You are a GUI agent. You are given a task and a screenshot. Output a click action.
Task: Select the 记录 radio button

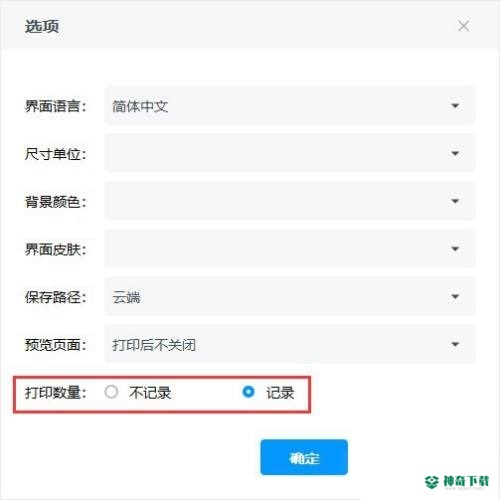[x=248, y=392]
